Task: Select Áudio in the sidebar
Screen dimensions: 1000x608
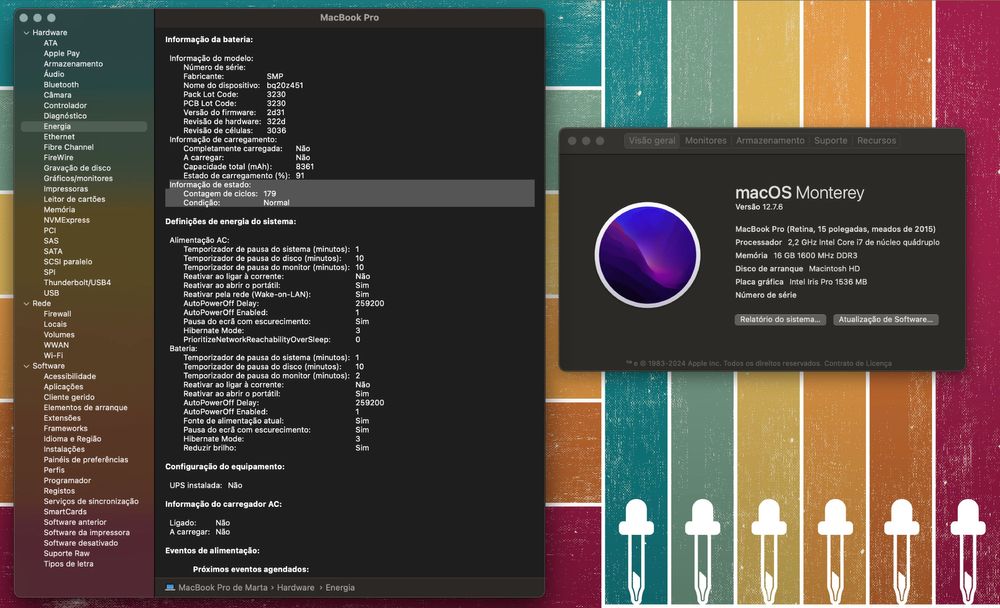Action: coord(54,74)
